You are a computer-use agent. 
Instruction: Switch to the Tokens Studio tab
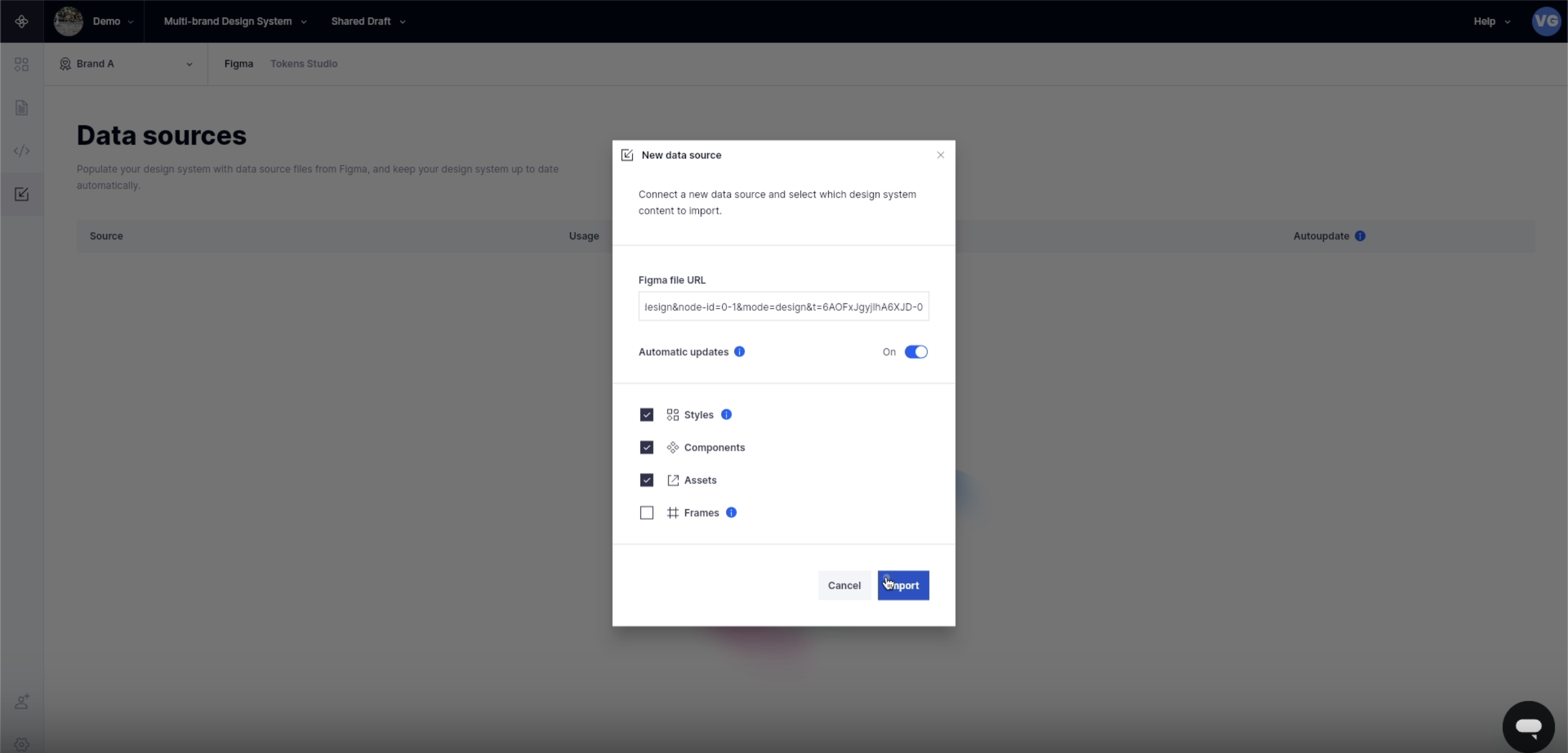[304, 64]
